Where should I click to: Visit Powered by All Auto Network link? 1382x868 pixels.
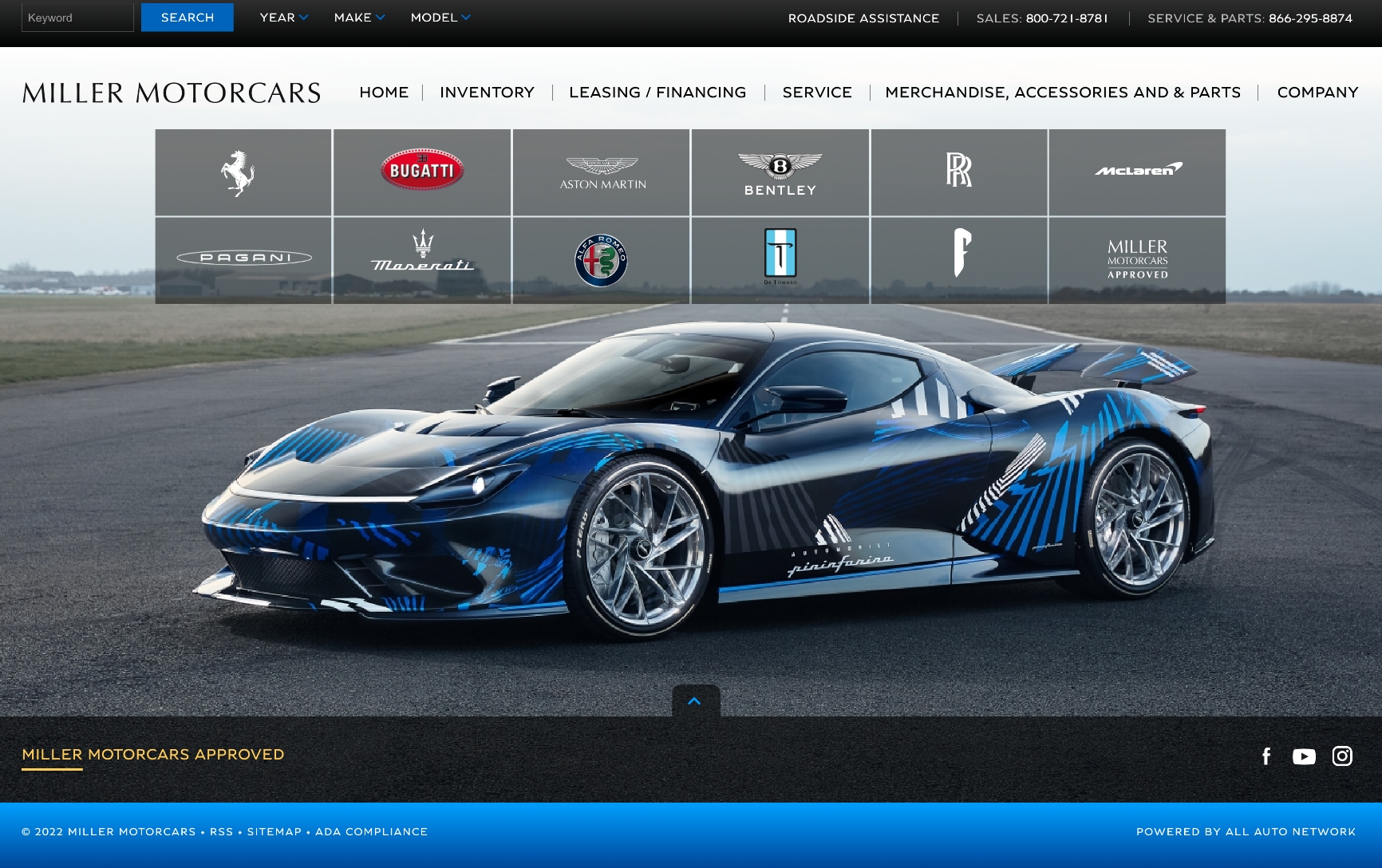[1246, 832]
